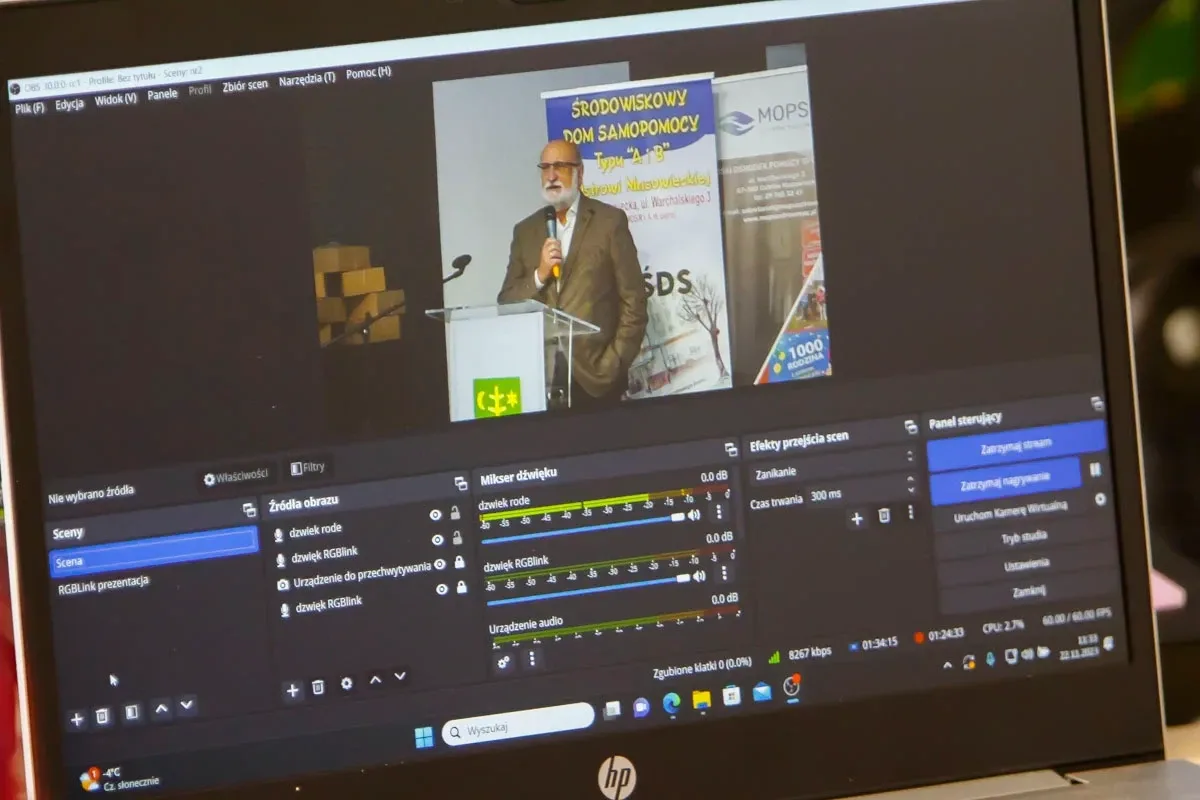Open virtual camera settings gear icon
The height and width of the screenshot is (800, 1200).
coord(1100,498)
